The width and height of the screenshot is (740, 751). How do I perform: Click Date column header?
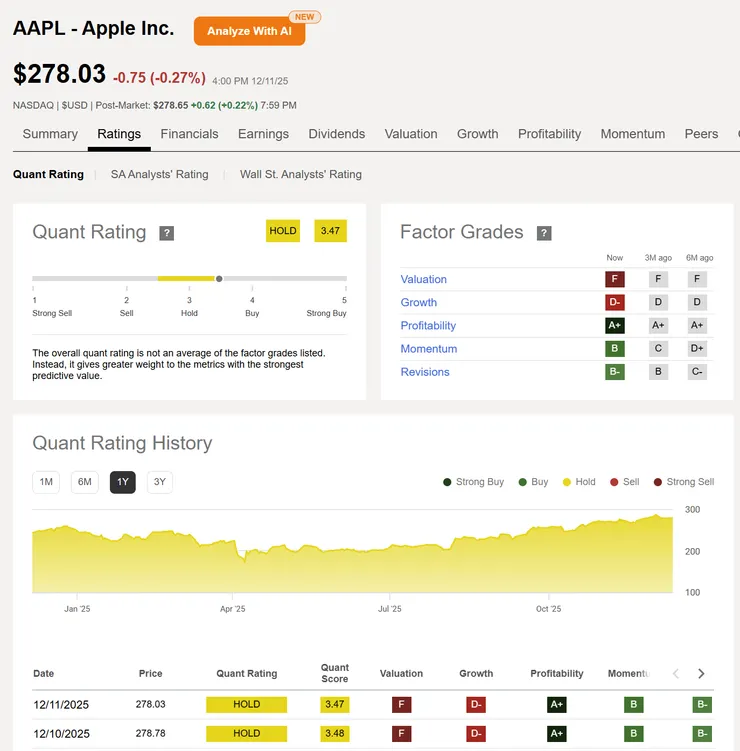point(44,673)
